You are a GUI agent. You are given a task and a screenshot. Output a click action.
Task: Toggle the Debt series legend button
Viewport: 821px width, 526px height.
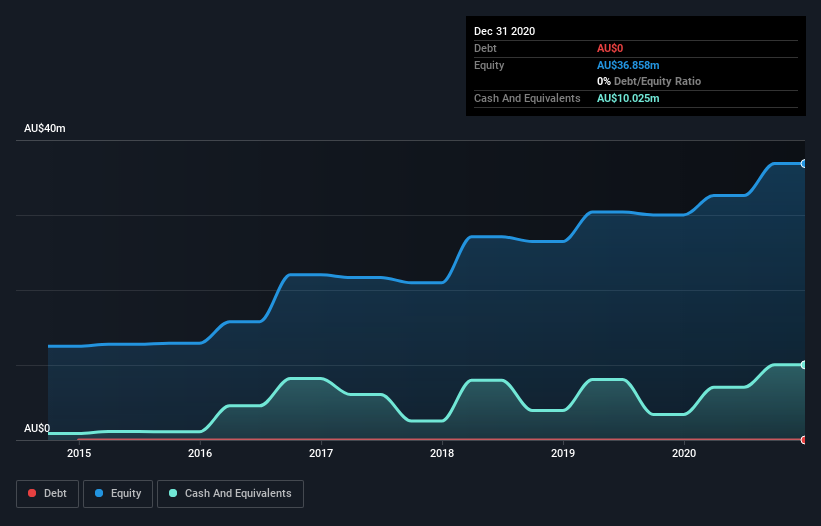click(47, 494)
